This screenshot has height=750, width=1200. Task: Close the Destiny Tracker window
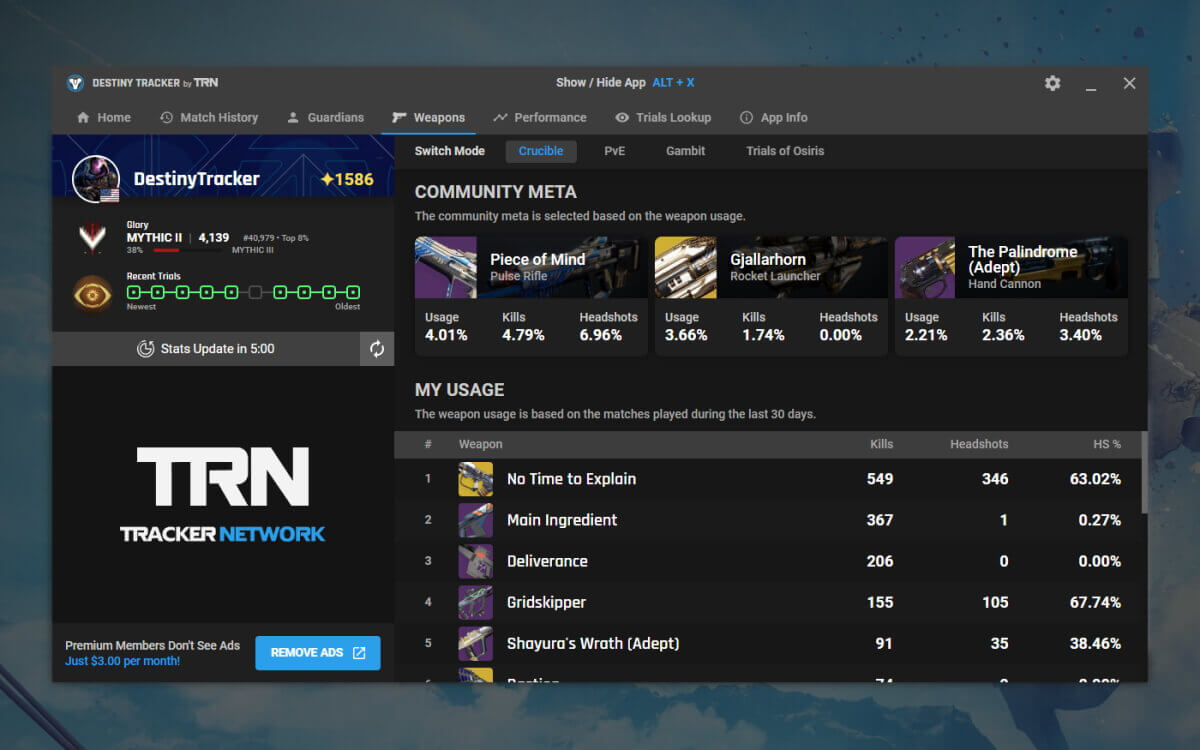[1129, 83]
